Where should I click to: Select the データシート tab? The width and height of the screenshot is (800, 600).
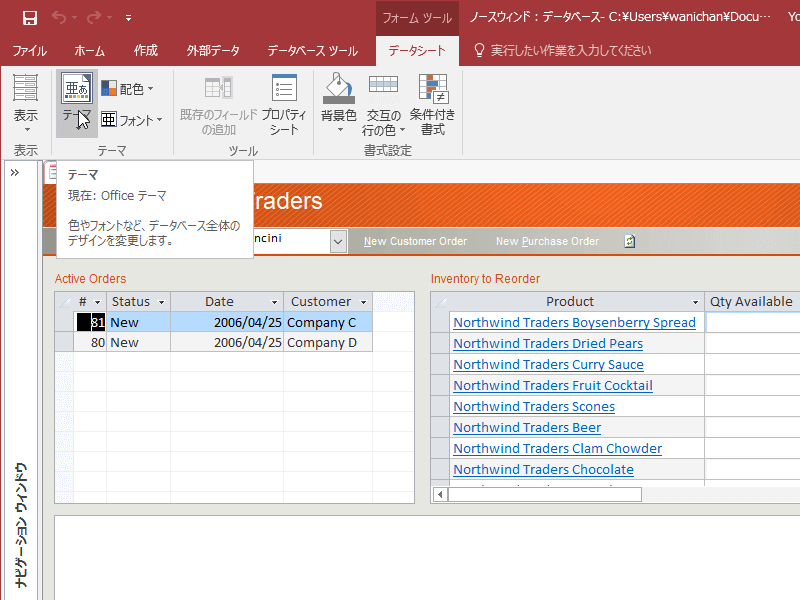tap(417, 51)
